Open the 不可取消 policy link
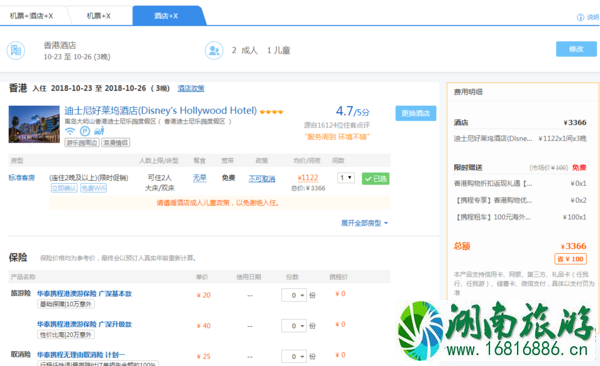The width and height of the screenshot is (600, 366). tap(262, 178)
